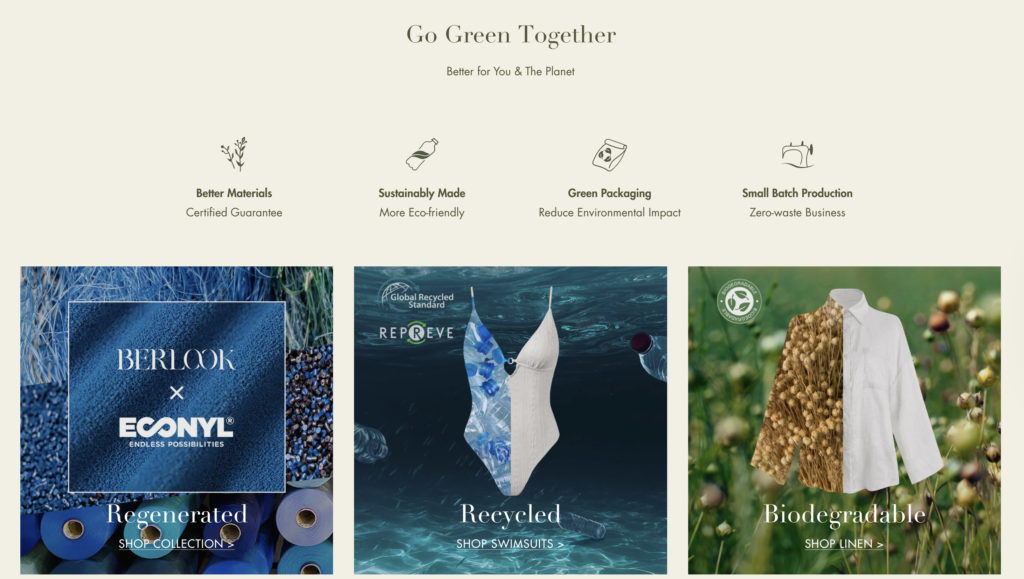Select the linen shirt image
This screenshot has height=579, width=1024.
(847, 390)
